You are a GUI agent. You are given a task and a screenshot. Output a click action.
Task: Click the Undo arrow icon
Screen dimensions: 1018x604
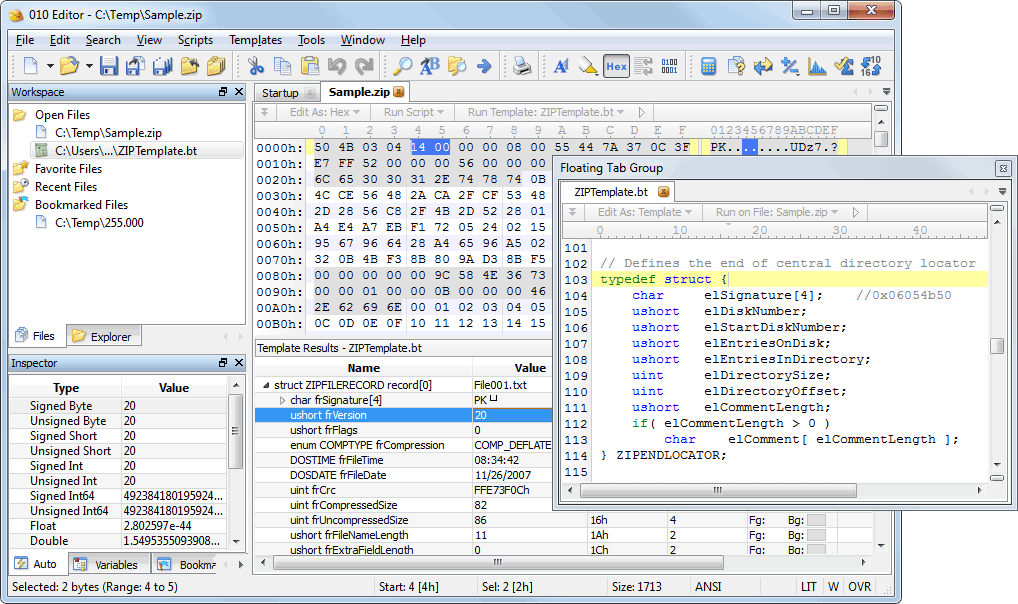[x=337, y=67]
